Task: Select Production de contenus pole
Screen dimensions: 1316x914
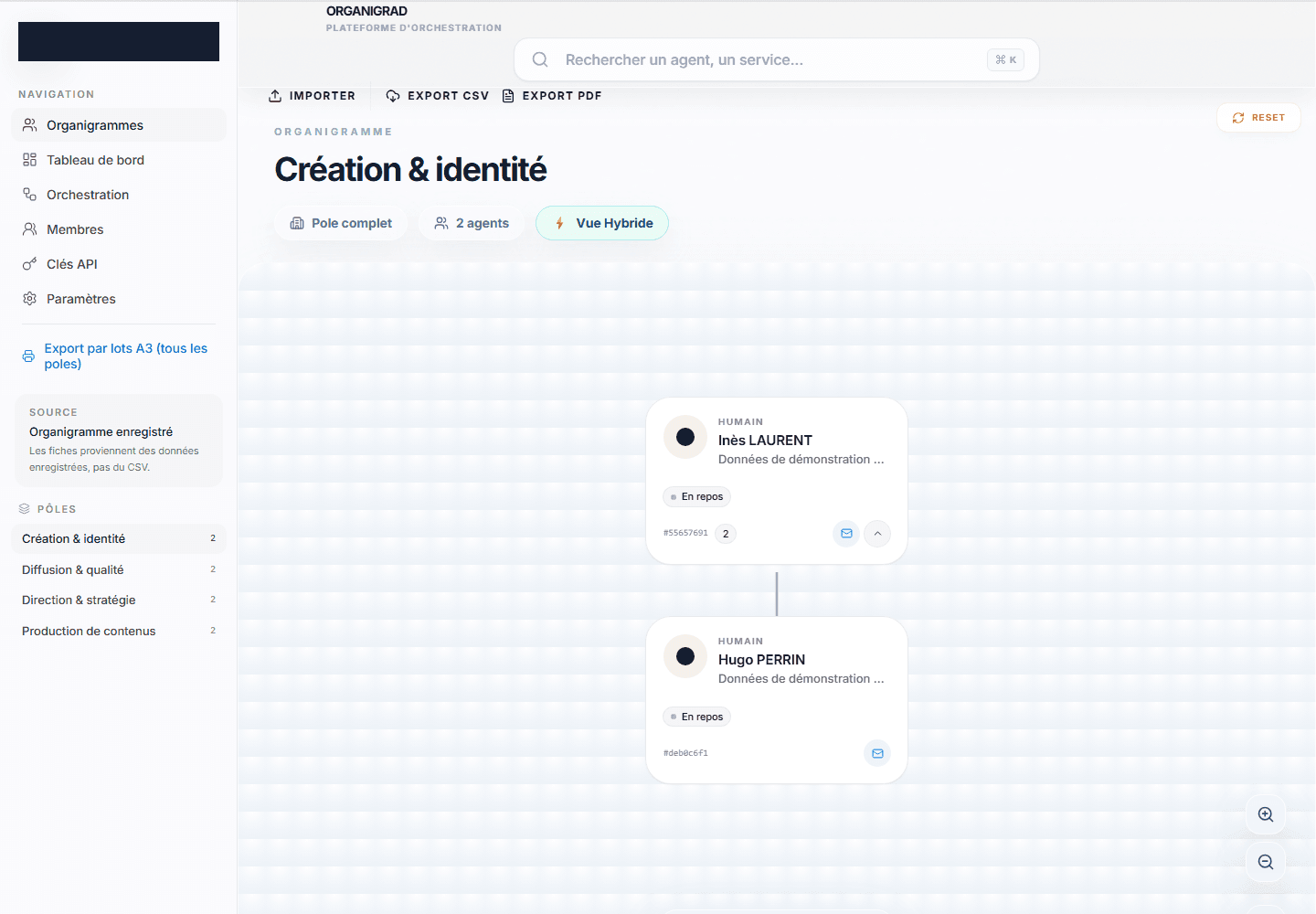Action: [119, 631]
